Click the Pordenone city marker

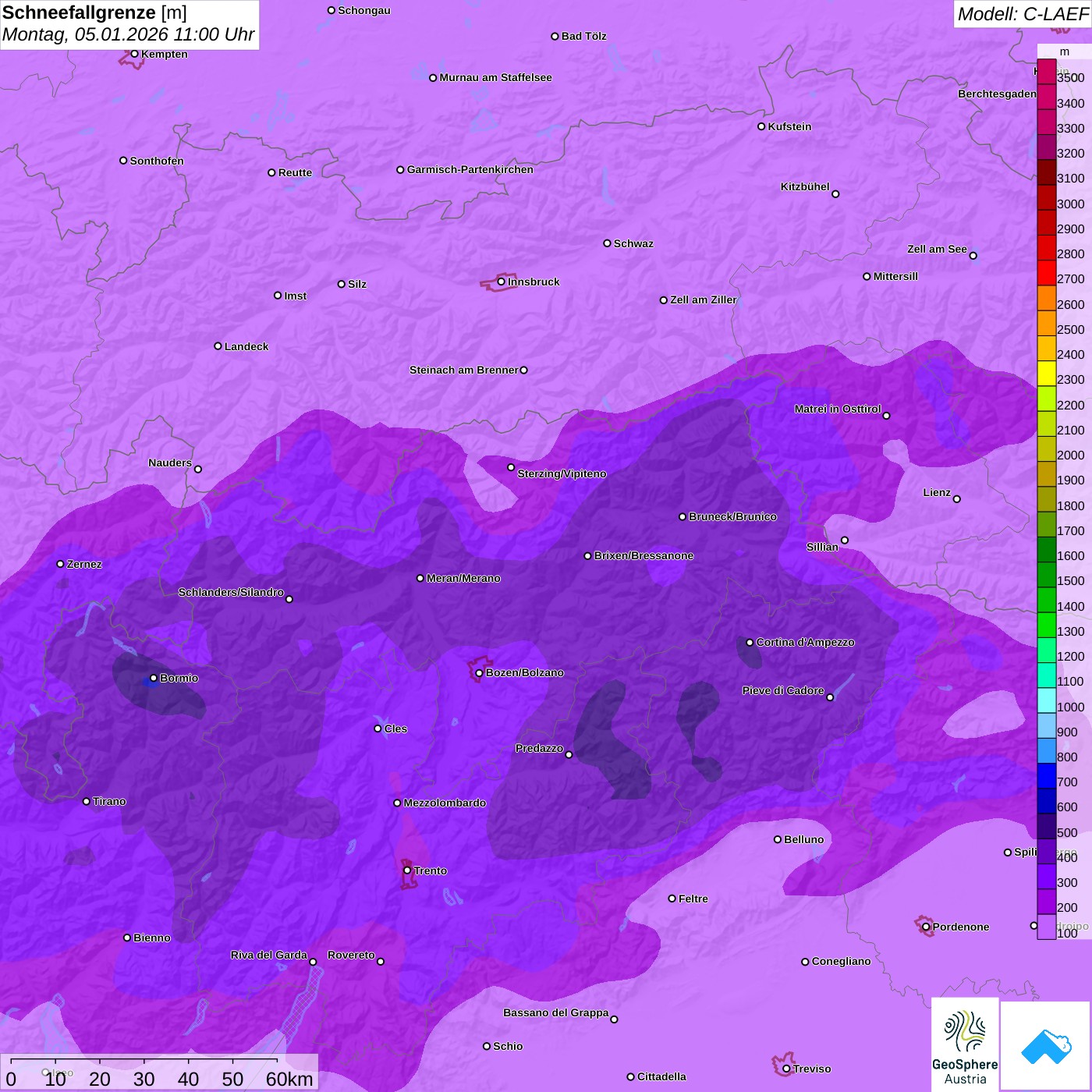pyautogui.click(x=926, y=927)
